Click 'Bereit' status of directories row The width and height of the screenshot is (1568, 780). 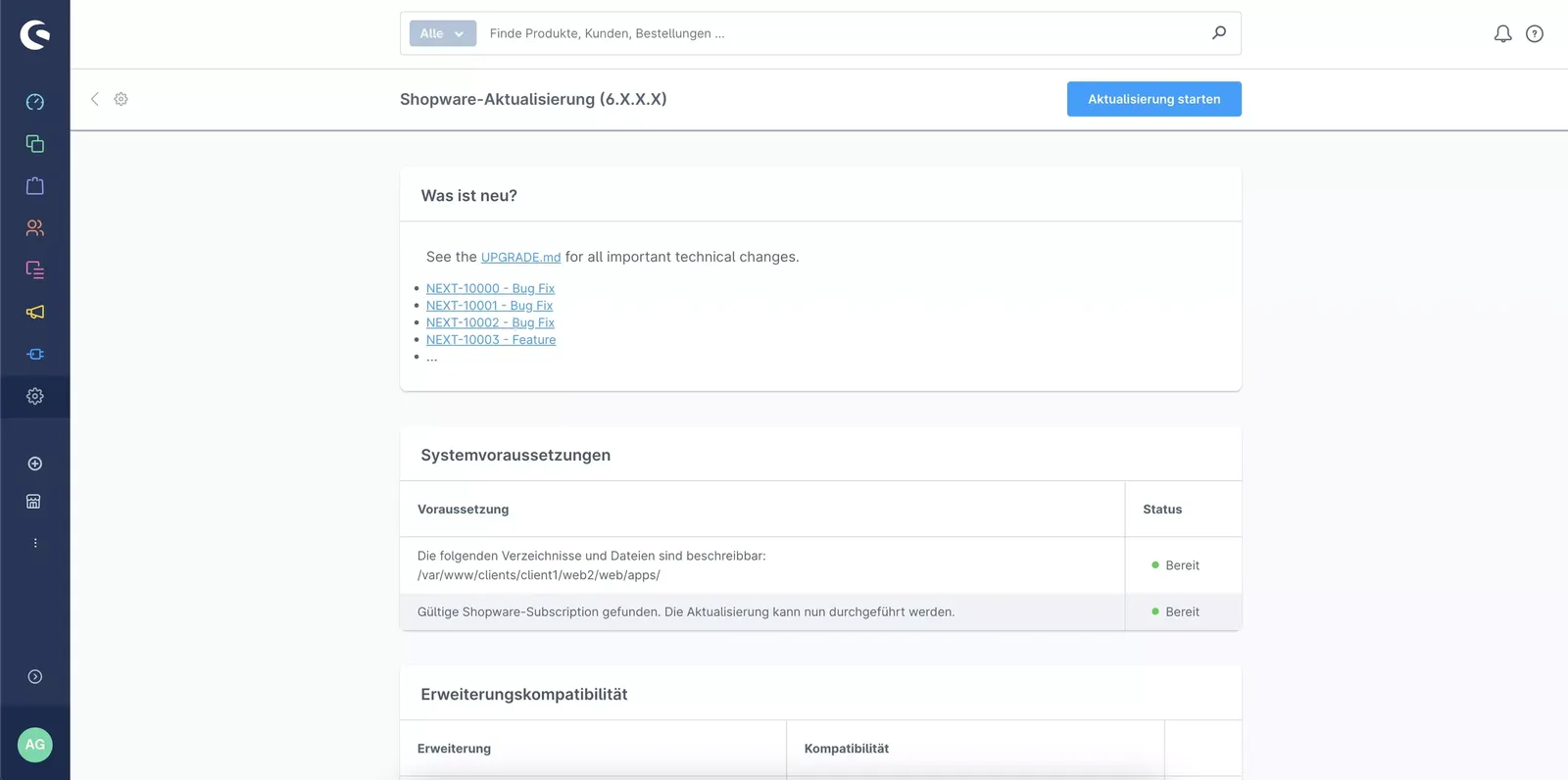point(1176,565)
